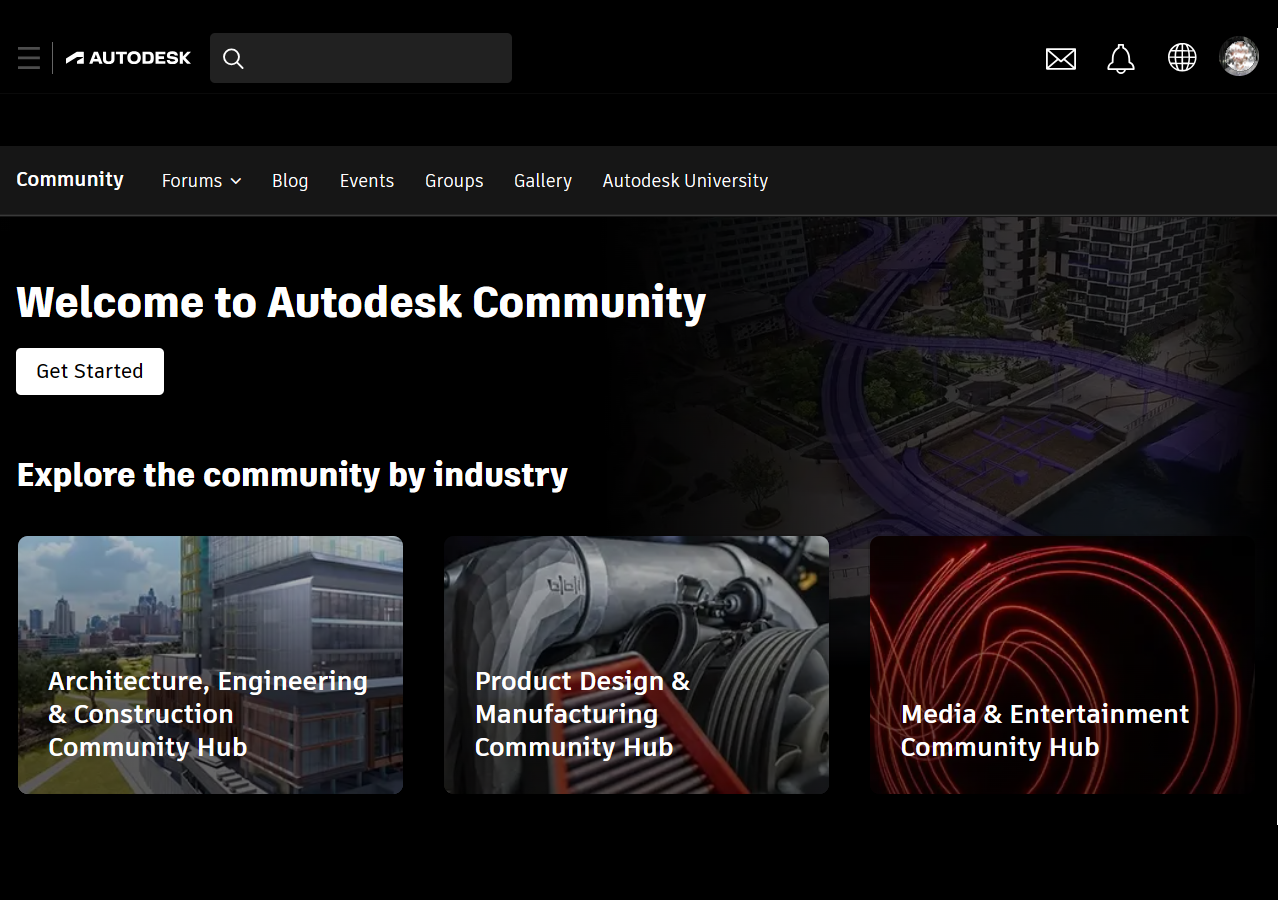Expand the chevron arrow beside Forums
Image resolution: width=1278 pixels, height=900 pixels.
click(236, 181)
